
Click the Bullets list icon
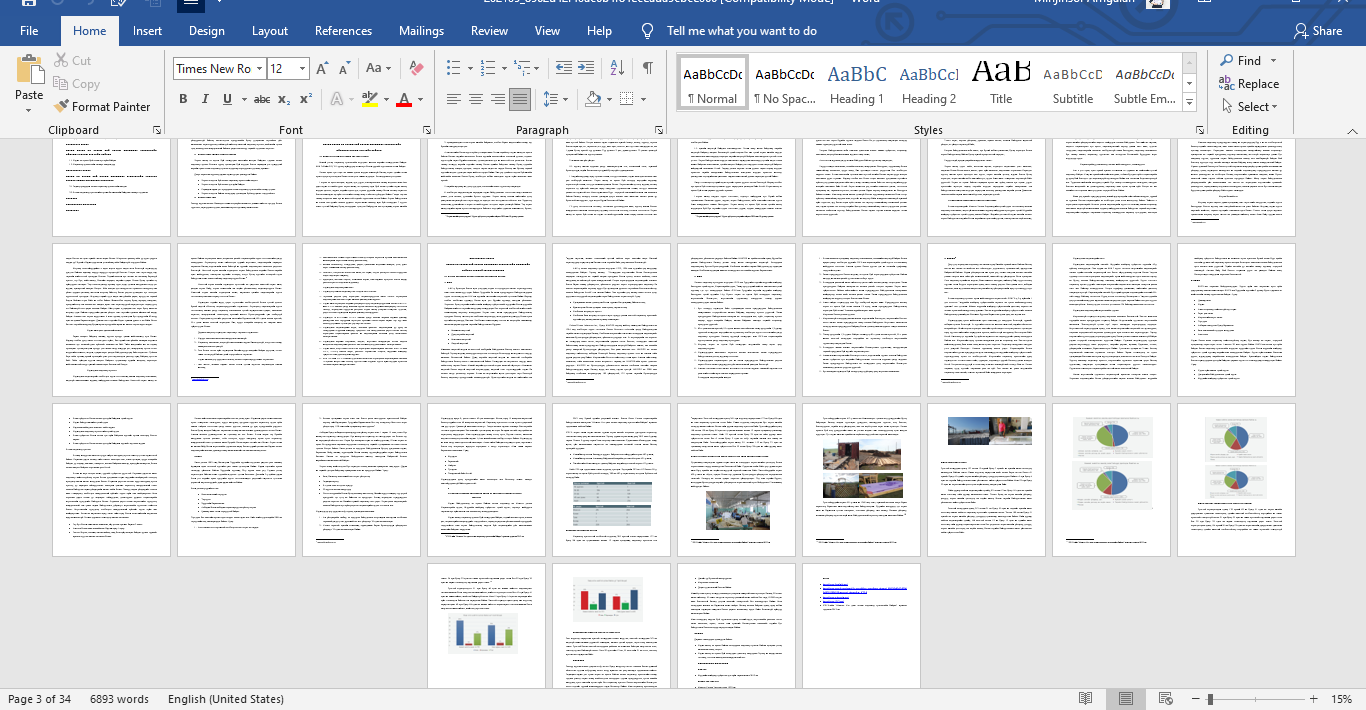click(x=453, y=68)
